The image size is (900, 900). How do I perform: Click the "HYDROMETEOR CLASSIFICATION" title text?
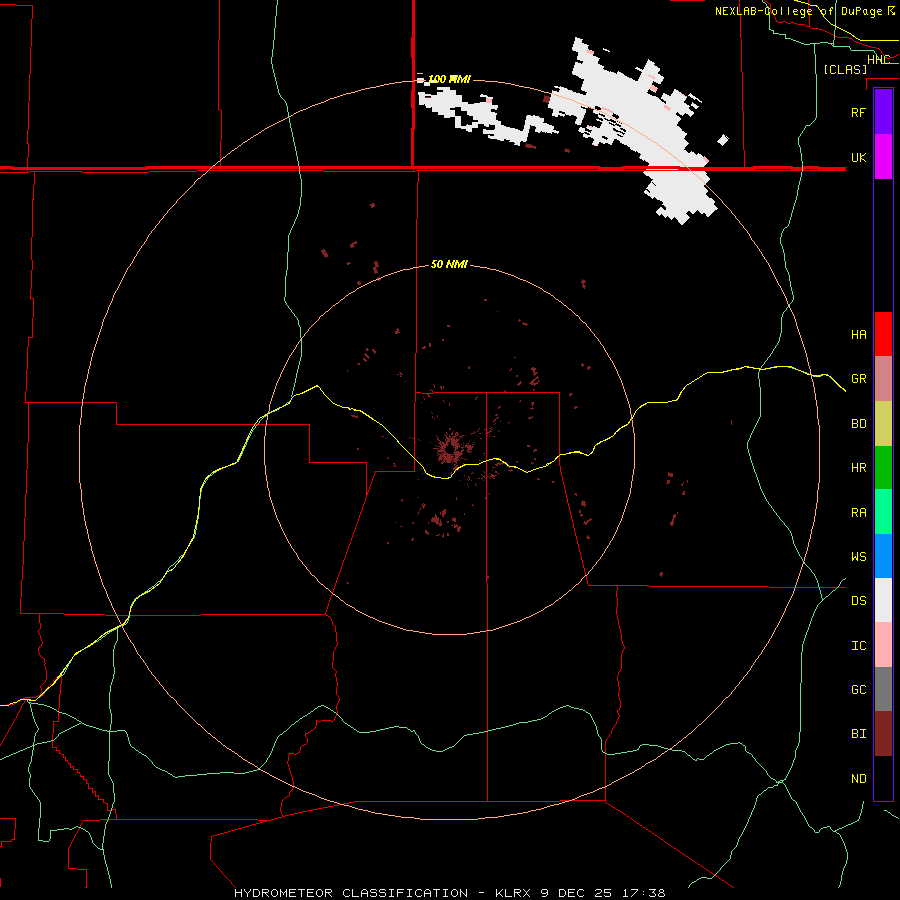351,893
